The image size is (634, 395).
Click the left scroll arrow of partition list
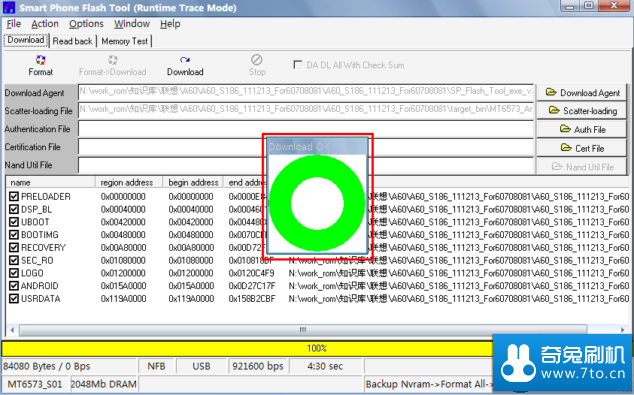pos(12,330)
